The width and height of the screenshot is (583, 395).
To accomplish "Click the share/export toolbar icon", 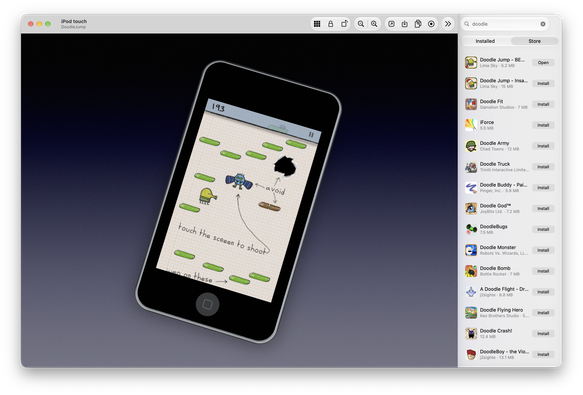I will point(405,24).
